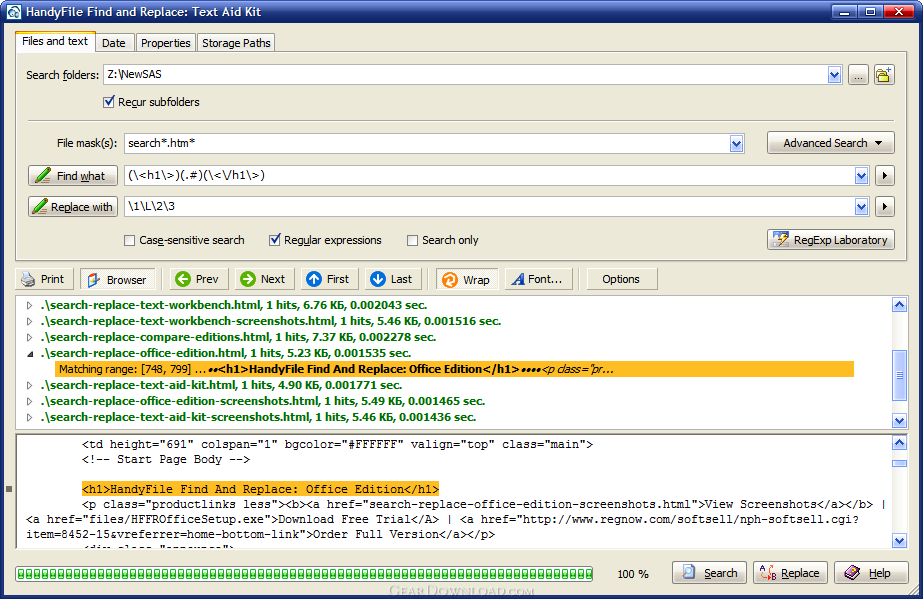Click the preview pane scrollbar thumb
Image resolution: width=923 pixels, height=599 pixels.
(x=899, y=464)
